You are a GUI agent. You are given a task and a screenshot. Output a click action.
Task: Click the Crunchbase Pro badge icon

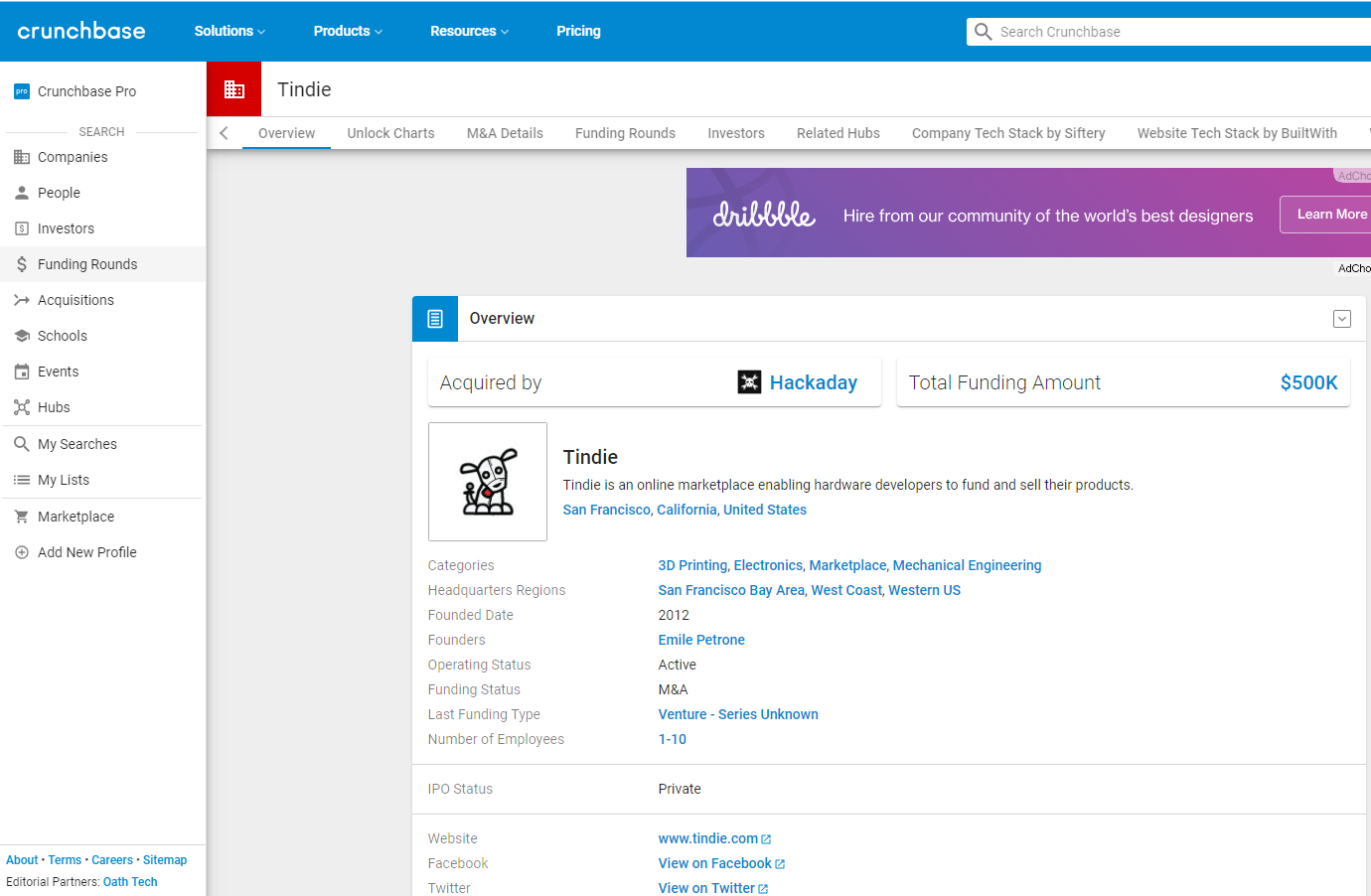(22, 91)
